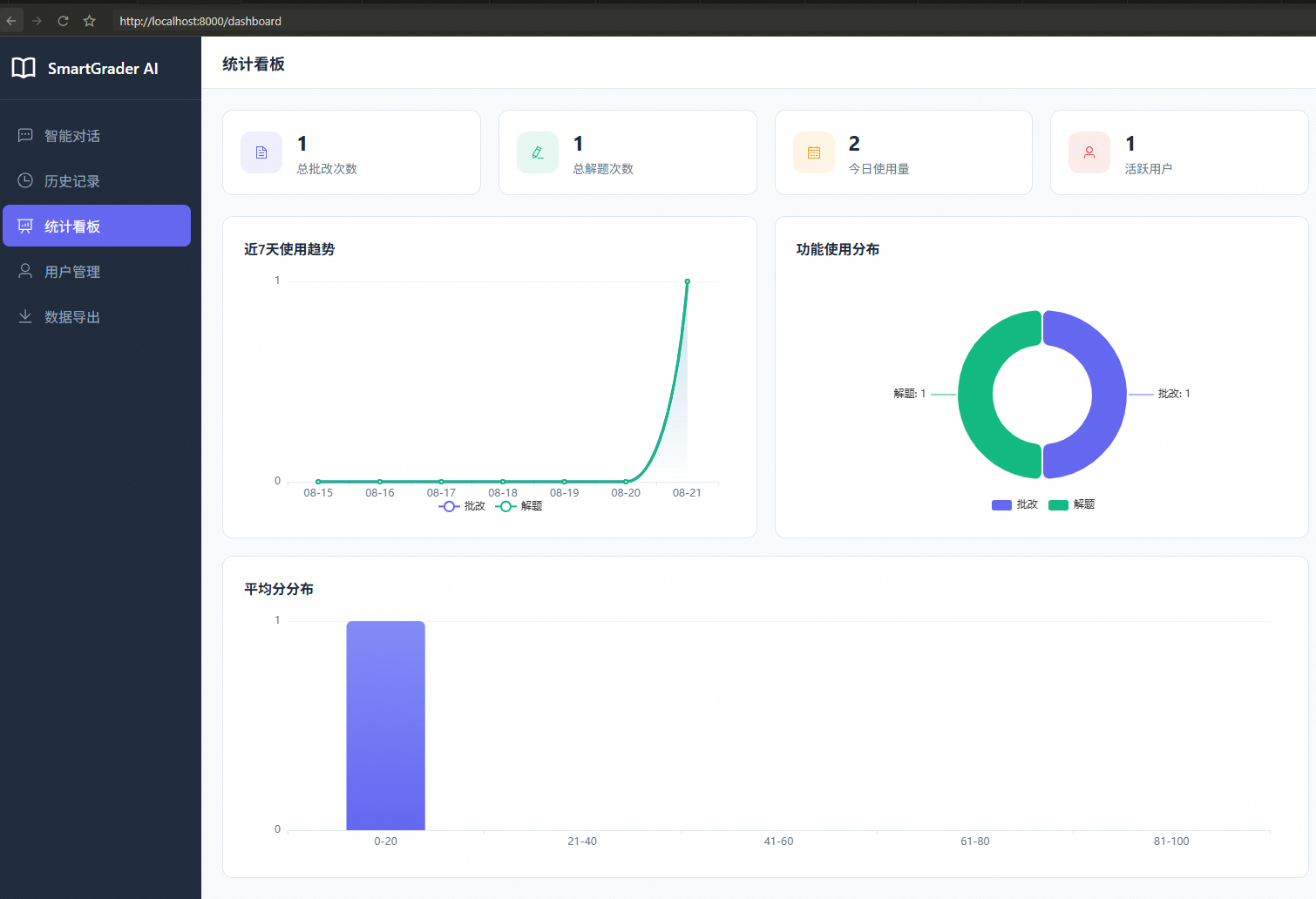Click the 81-100 axis label

tap(1171, 842)
